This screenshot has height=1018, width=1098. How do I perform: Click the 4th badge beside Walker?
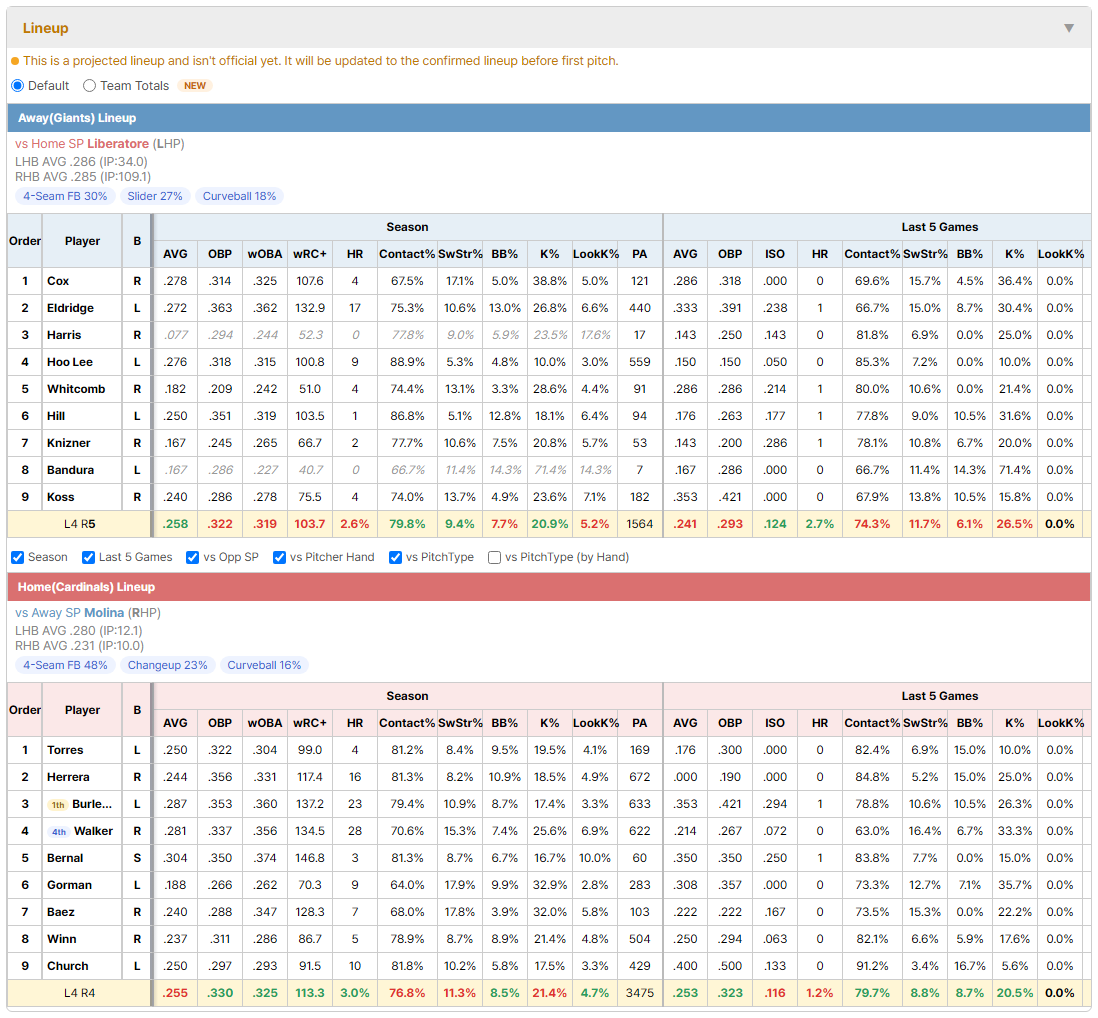[x=59, y=832]
